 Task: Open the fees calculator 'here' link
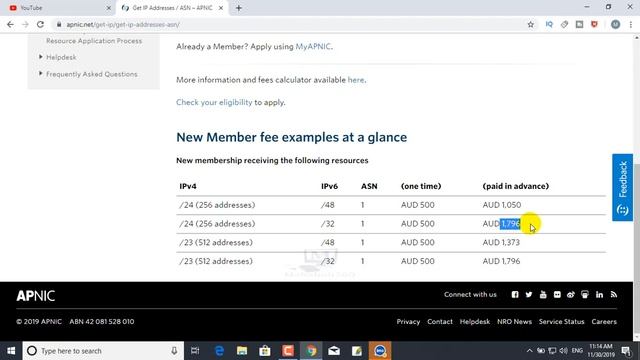coord(356,80)
